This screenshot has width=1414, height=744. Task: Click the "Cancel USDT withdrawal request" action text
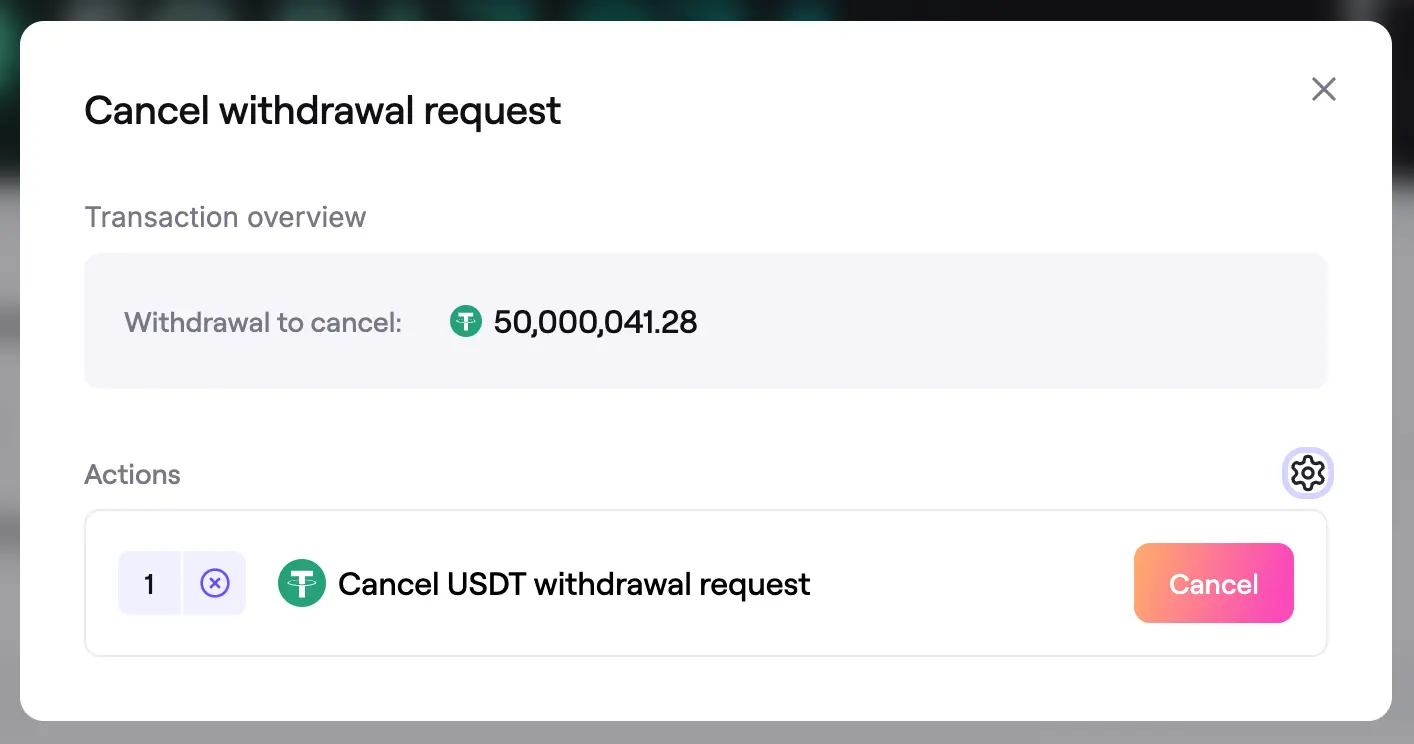coord(574,584)
